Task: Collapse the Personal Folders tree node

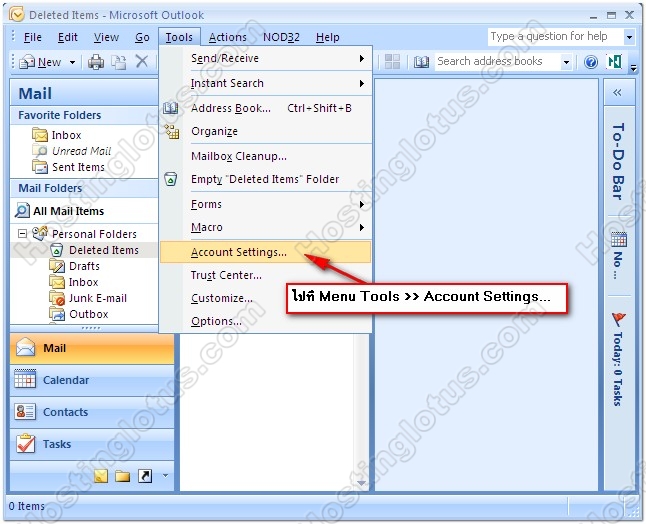Action: click(22, 234)
